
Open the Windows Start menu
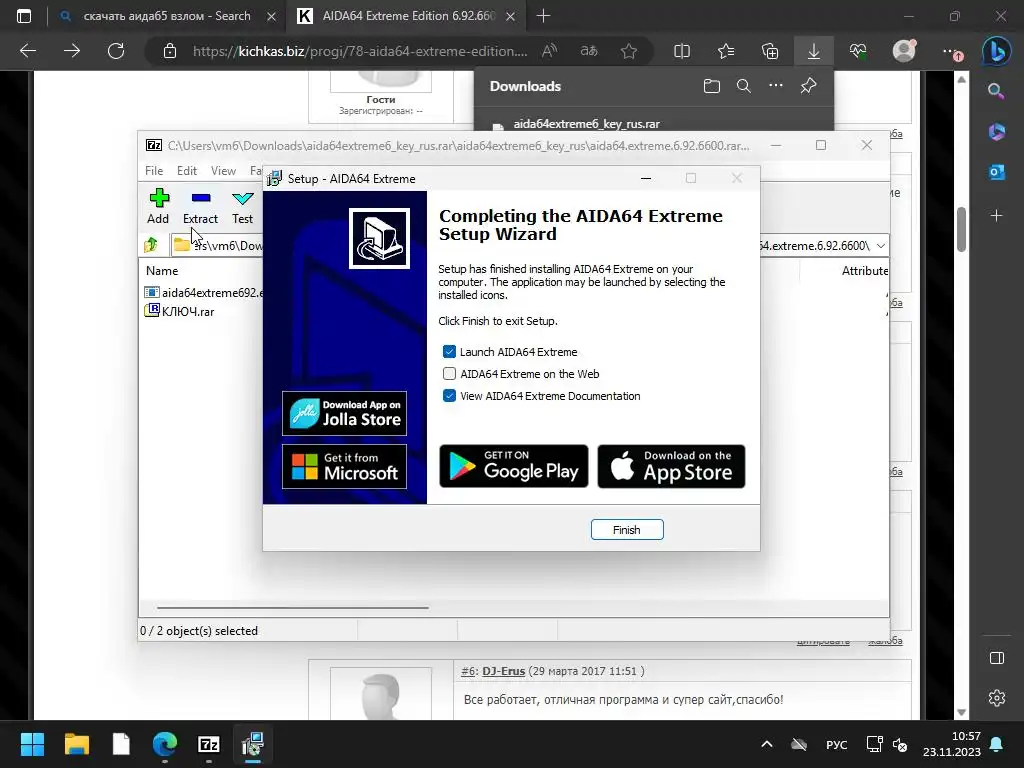(32, 744)
